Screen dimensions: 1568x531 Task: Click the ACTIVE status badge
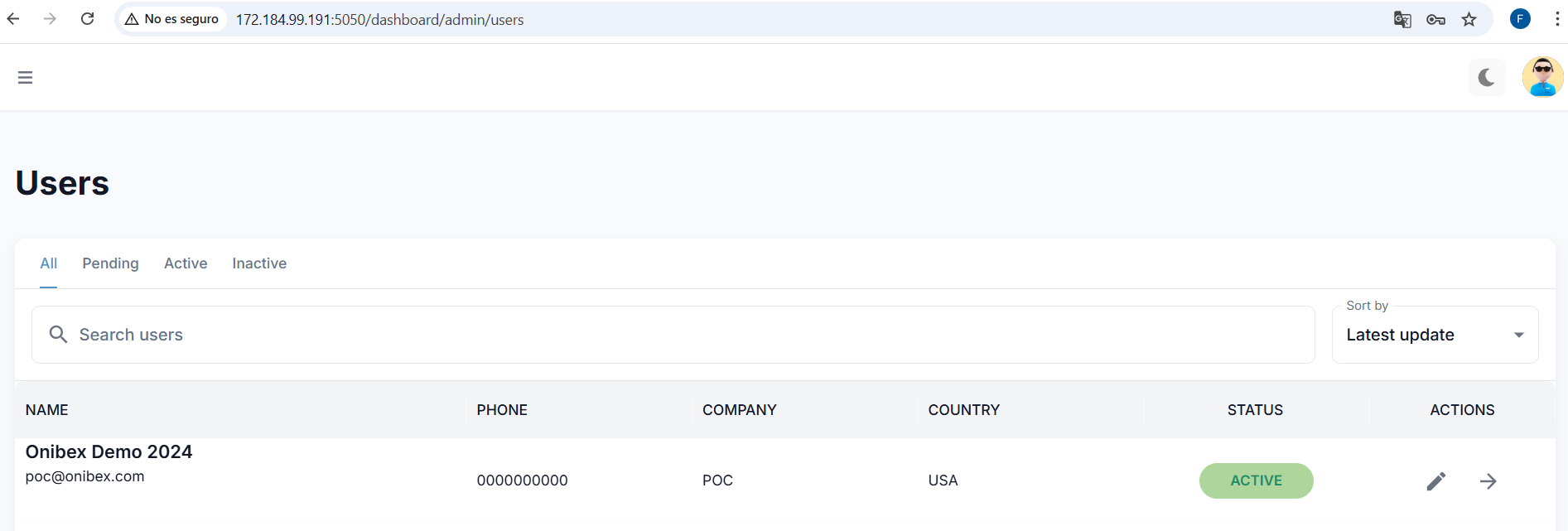[1256, 481]
